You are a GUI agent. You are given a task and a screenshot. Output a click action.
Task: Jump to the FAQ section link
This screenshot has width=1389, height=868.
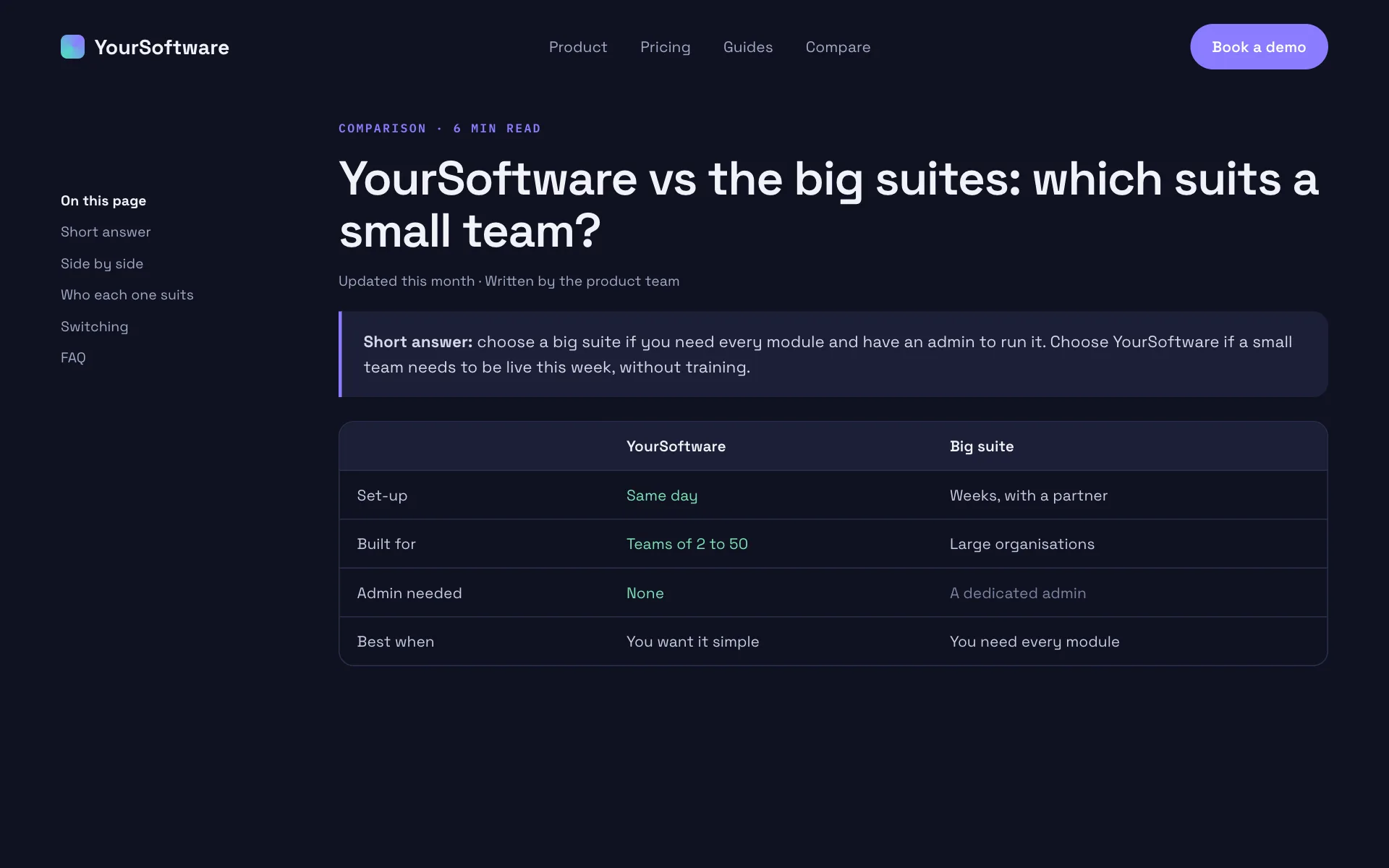click(73, 358)
